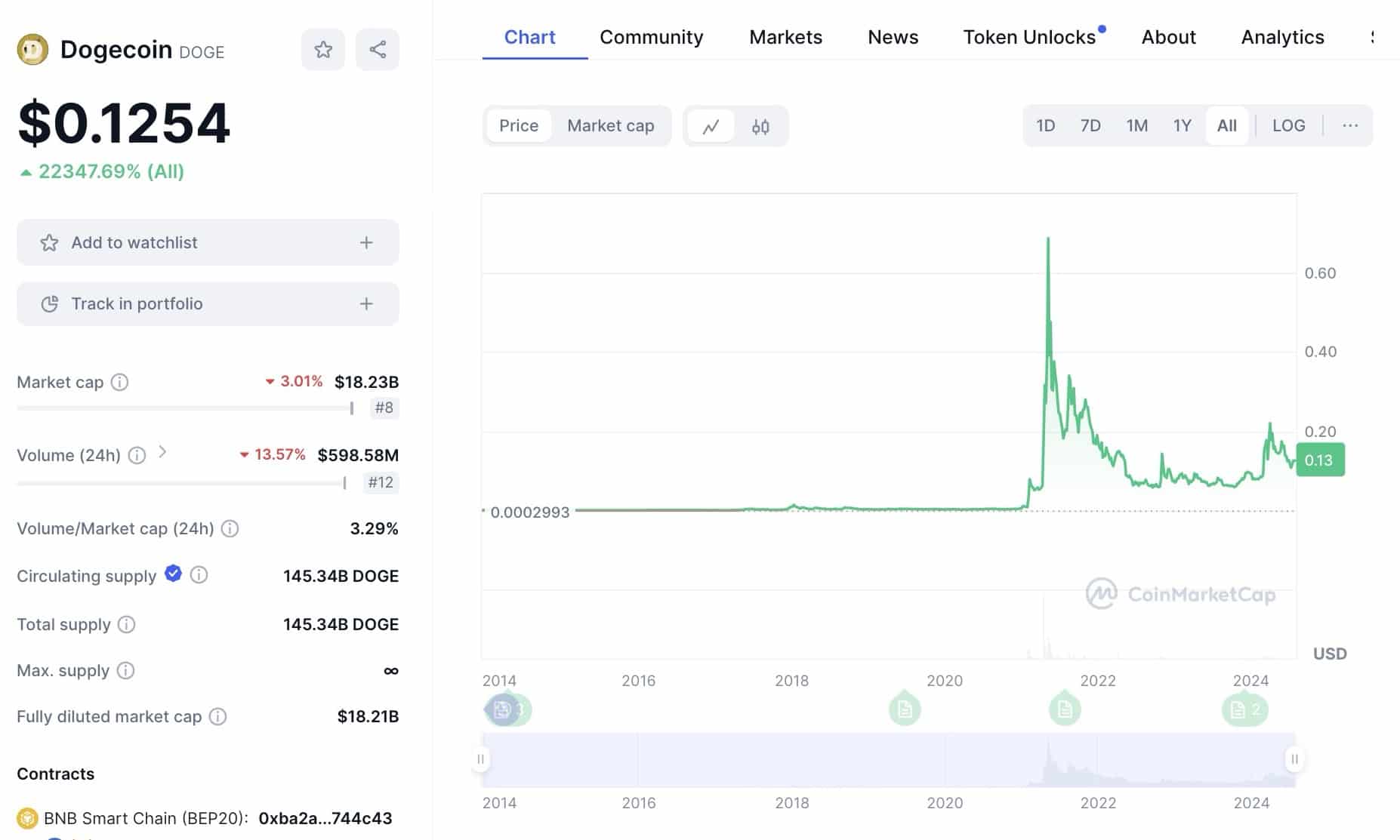Open the Market cap info tooltip icon
Screen dimensions: 1400x840
[119, 382]
